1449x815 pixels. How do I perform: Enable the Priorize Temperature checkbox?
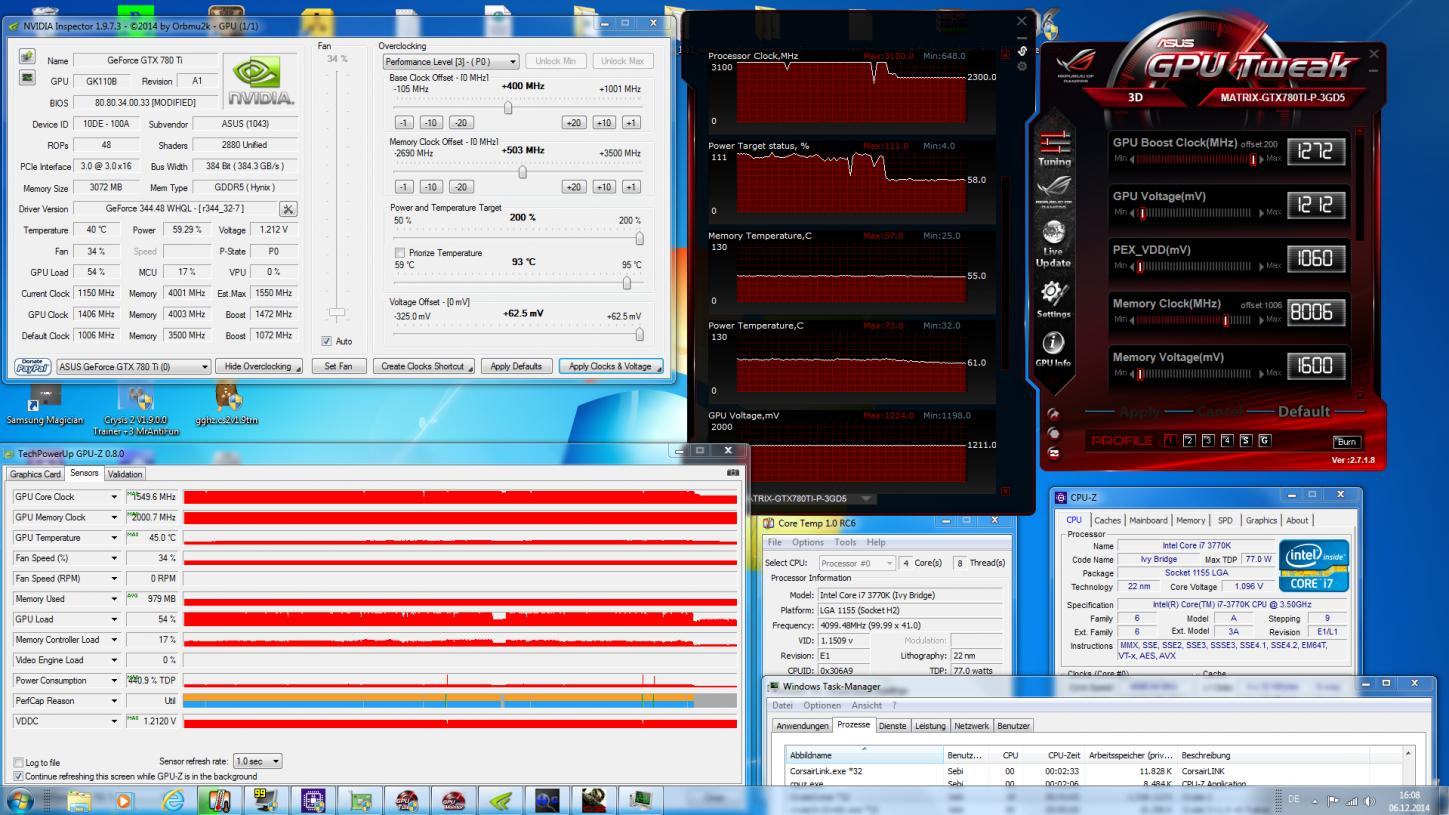click(x=400, y=253)
